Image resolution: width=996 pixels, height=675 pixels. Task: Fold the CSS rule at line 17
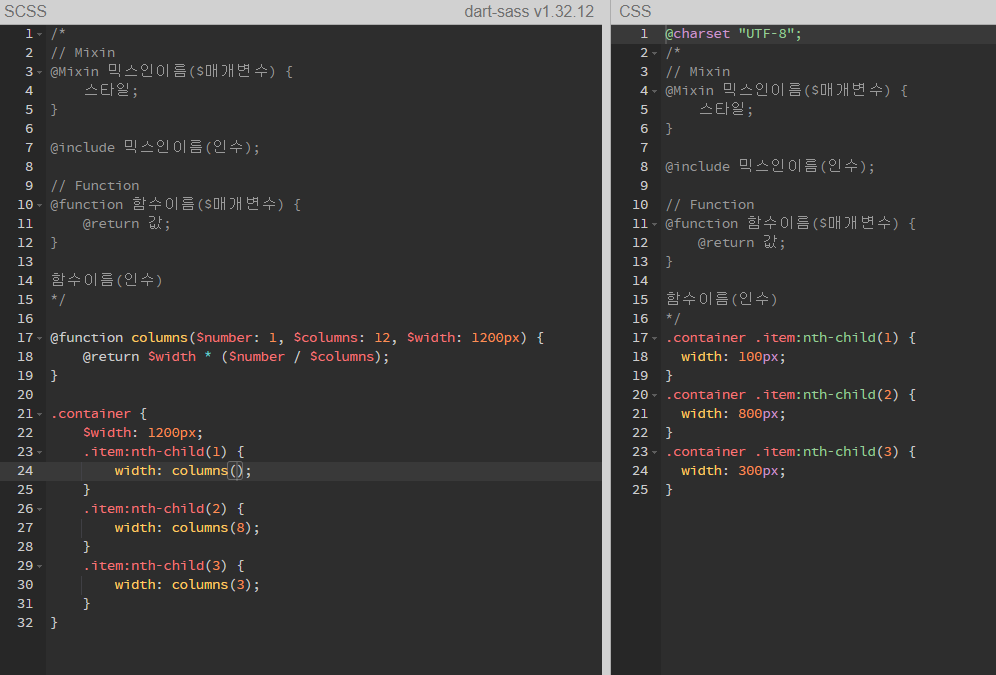[654, 338]
